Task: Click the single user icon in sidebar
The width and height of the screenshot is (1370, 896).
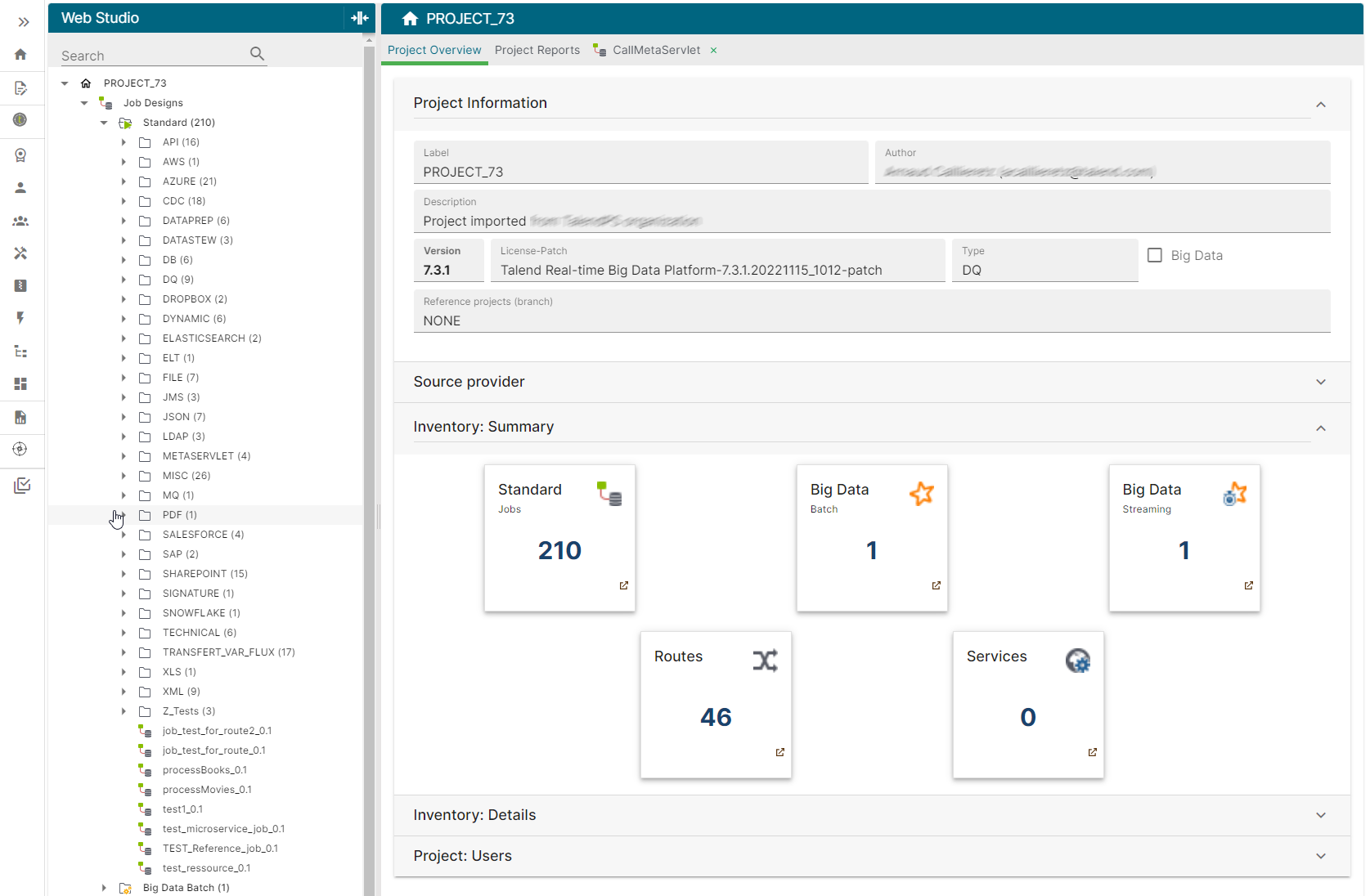Action: tap(20, 187)
